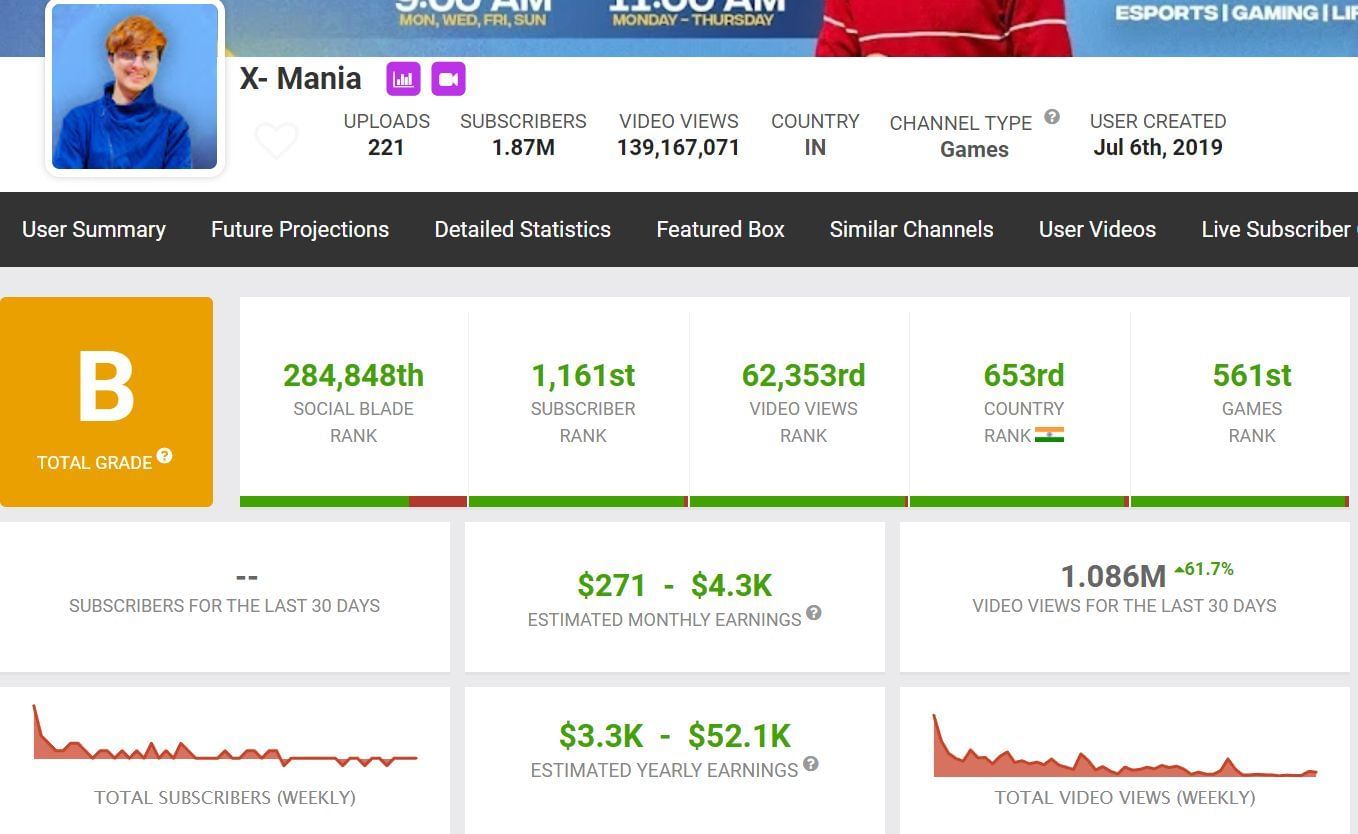Click the X- Mania profile picture
Viewport: 1358px width, 834px height.
135,87
